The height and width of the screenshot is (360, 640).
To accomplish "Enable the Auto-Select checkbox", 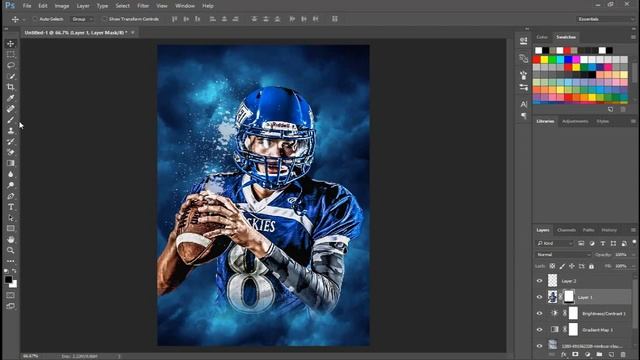I will click(x=35, y=19).
